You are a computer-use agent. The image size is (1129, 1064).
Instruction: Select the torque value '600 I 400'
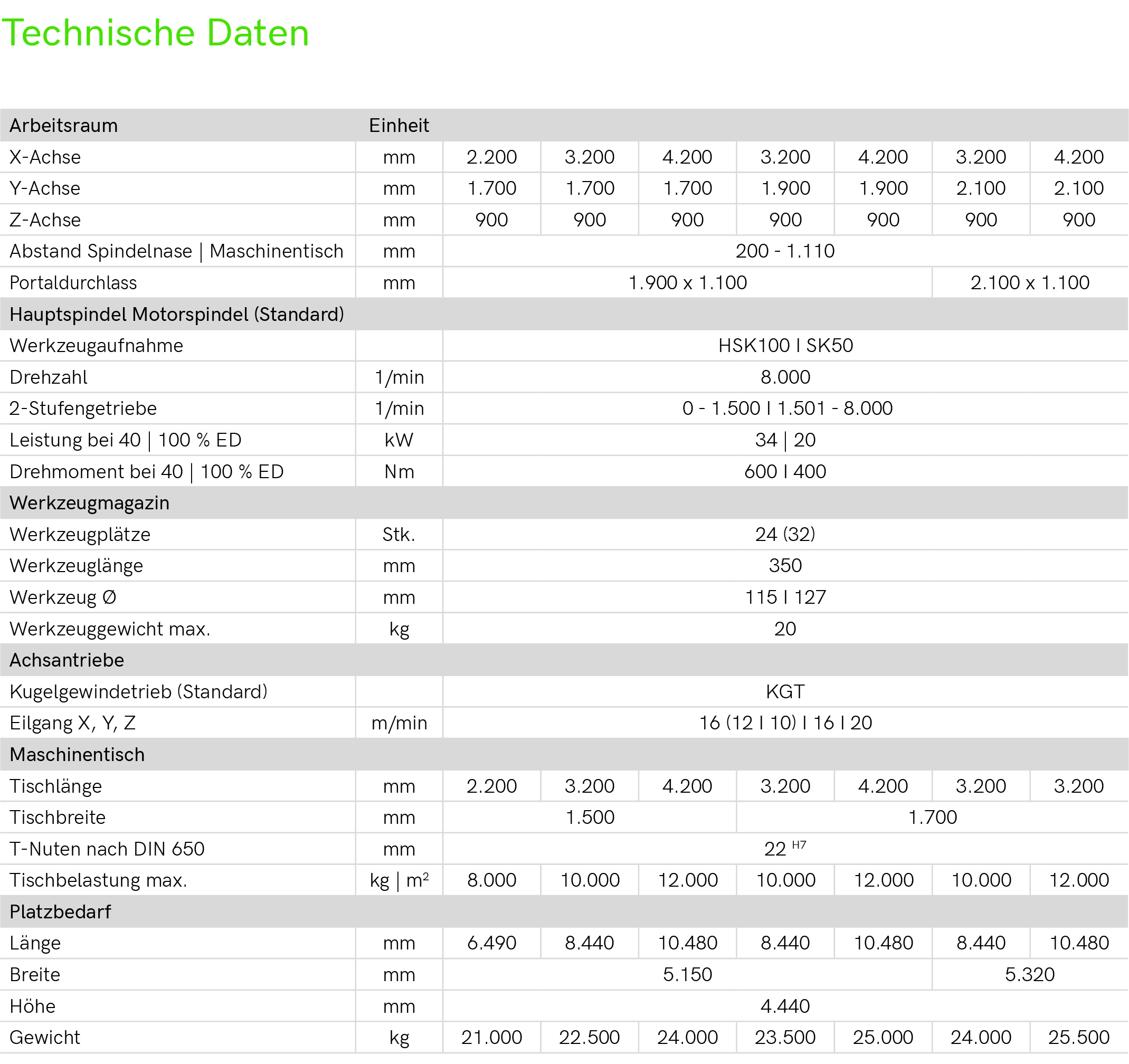pyautogui.click(x=785, y=471)
